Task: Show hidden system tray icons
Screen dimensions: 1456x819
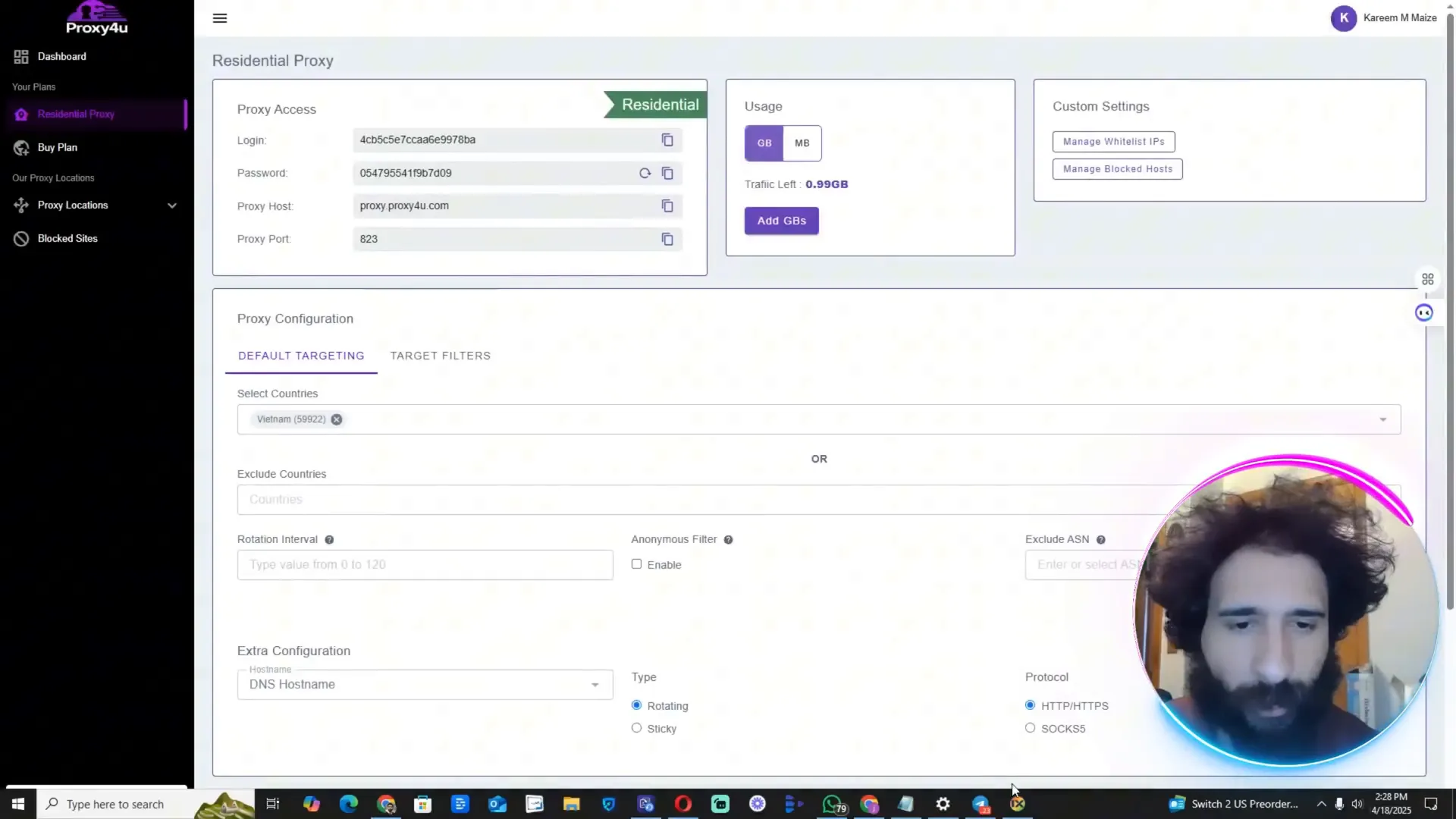Action: 1321,804
